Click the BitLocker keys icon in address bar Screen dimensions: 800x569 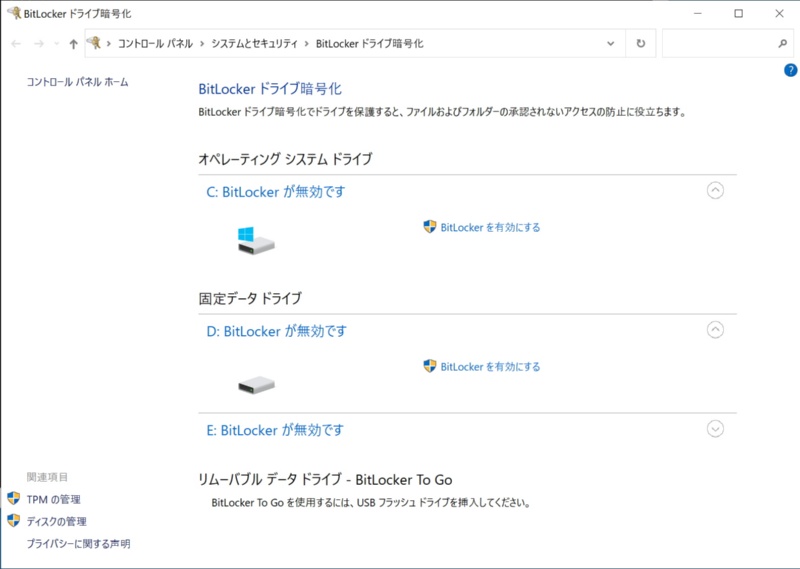coord(93,43)
